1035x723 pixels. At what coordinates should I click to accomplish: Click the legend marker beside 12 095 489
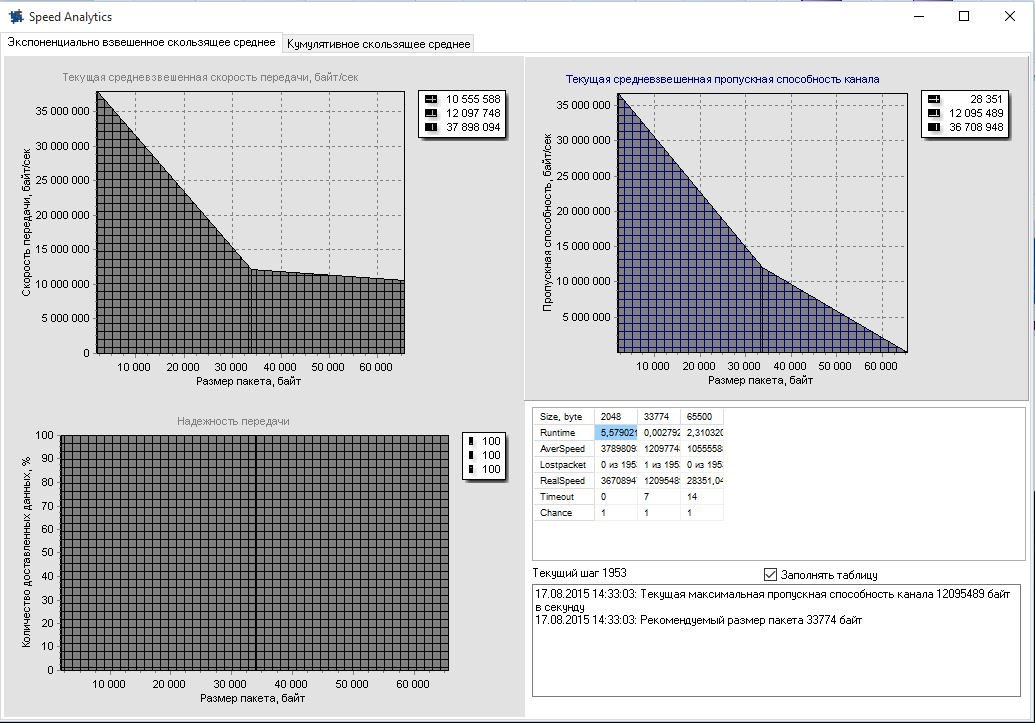[x=934, y=113]
